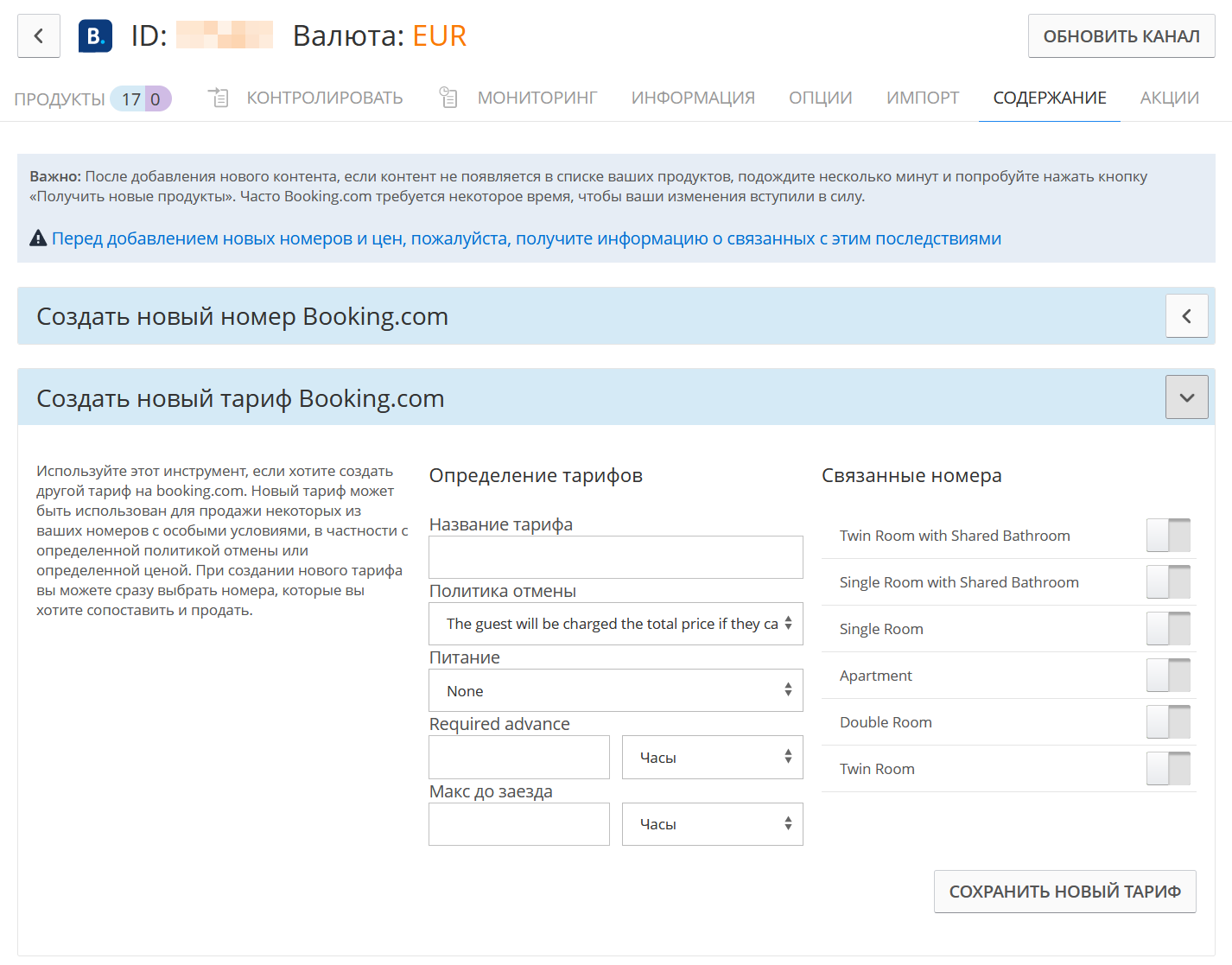Open the link about consequences of adding rooms
This screenshot has height=965, width=1232.
(526, 238)
